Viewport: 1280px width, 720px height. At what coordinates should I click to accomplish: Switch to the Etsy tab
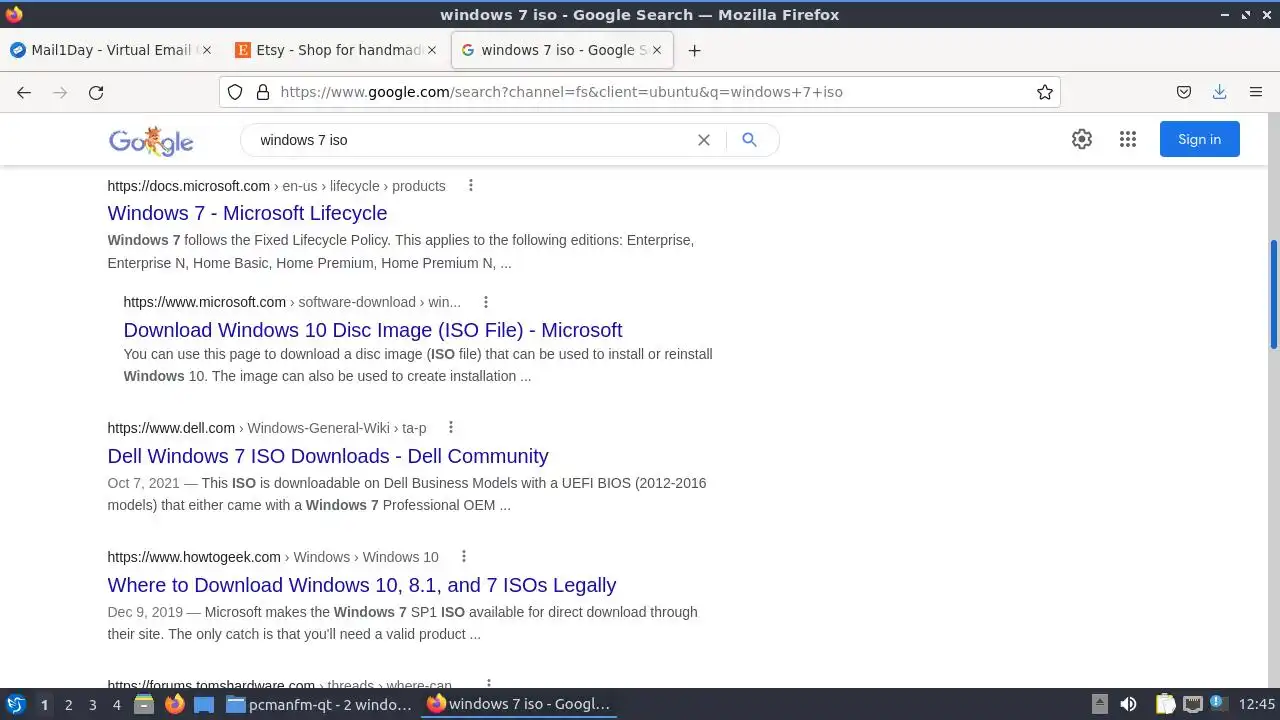(335, 50)
